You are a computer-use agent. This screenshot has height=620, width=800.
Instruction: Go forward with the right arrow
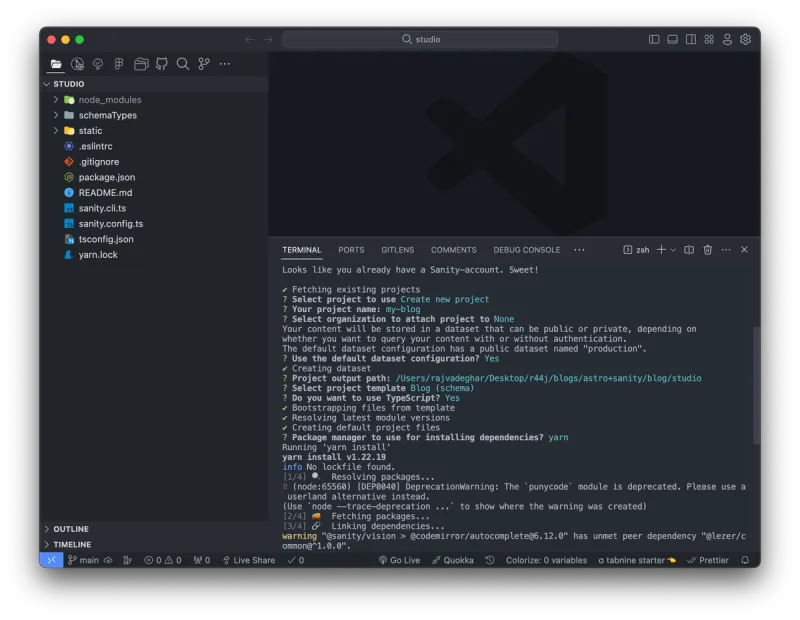268,39
